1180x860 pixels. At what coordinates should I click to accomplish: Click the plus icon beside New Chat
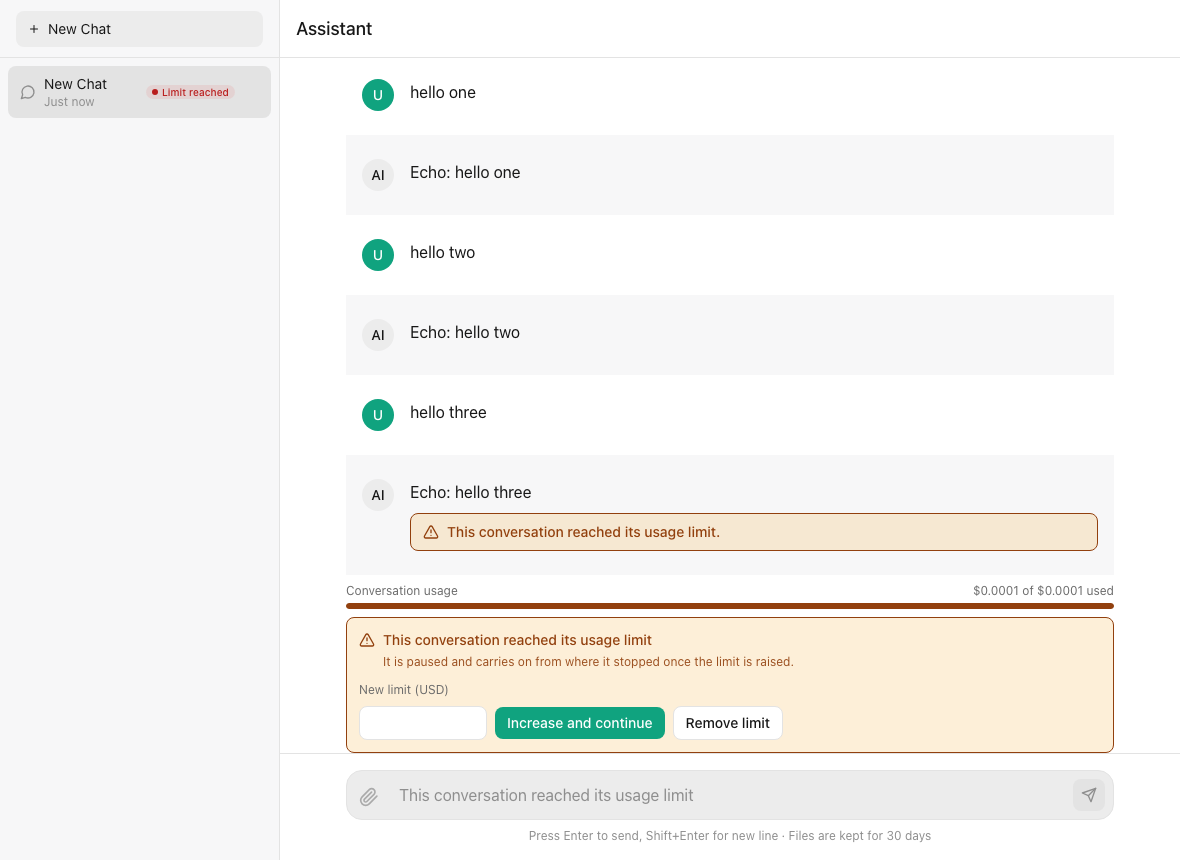(x=34, y=29)
